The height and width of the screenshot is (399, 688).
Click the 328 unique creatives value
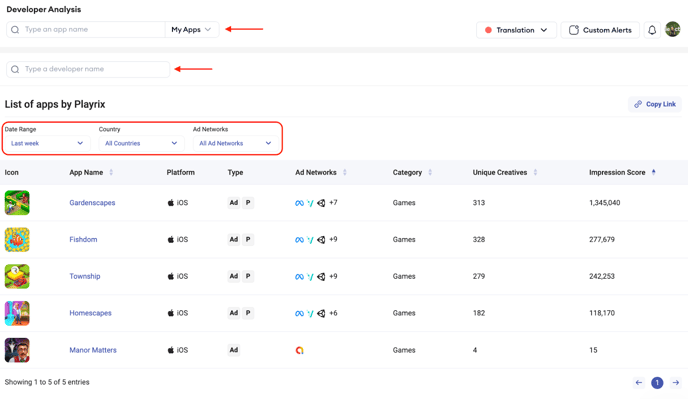tap(479, 240)
